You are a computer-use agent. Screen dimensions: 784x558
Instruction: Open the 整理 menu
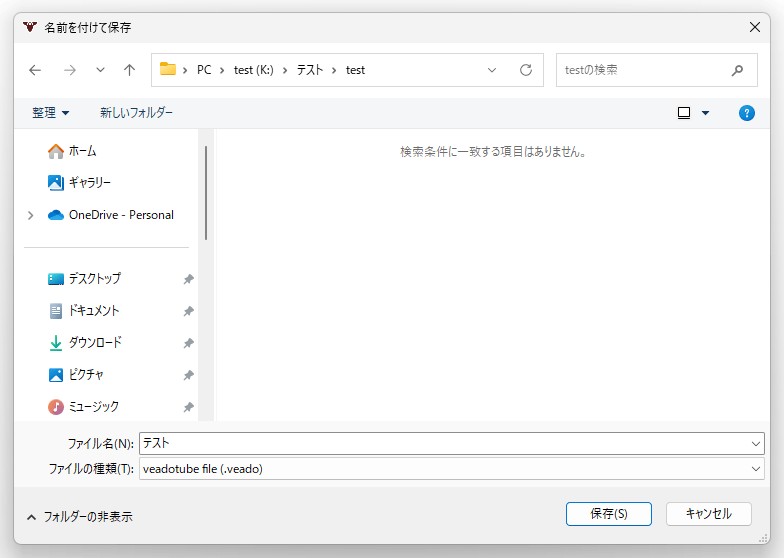pos(50,113)
